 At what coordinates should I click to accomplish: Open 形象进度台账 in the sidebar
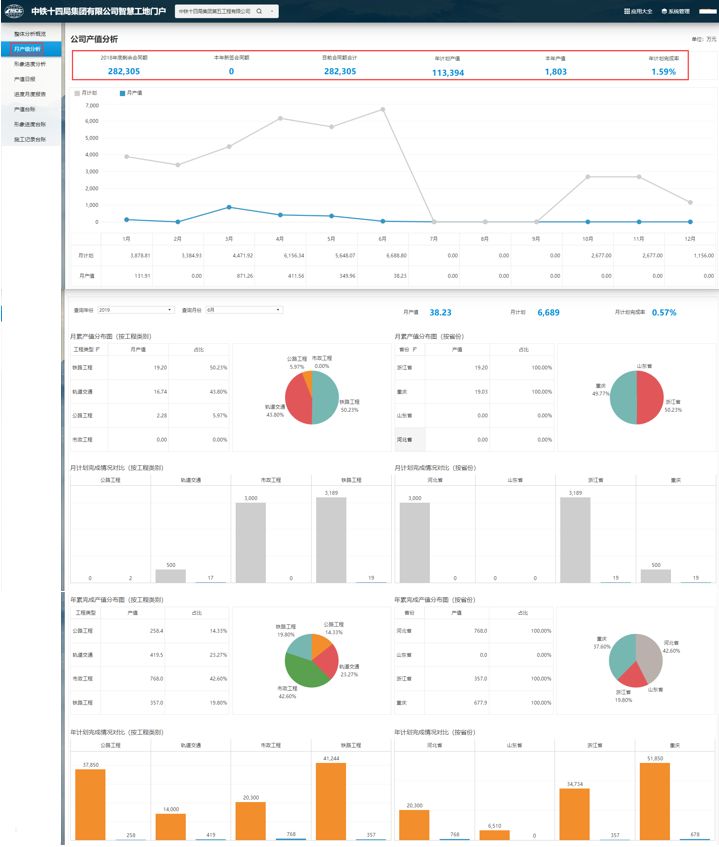pos(30,125)
